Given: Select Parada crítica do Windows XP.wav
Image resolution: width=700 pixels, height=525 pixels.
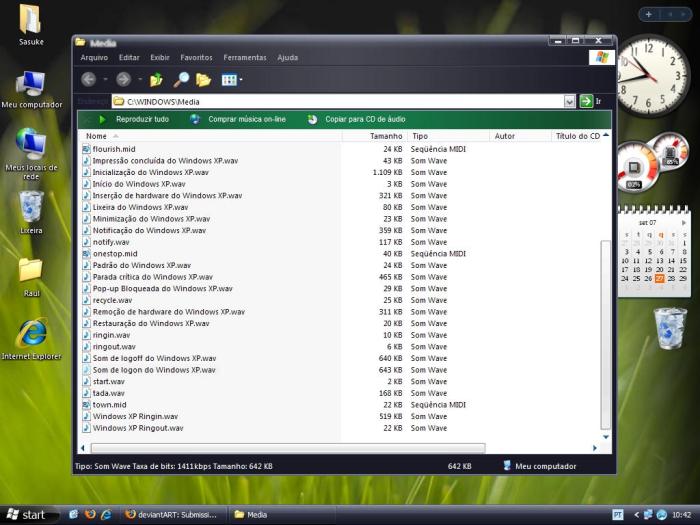Looking at the screenshot, I should tap(148, 277).
